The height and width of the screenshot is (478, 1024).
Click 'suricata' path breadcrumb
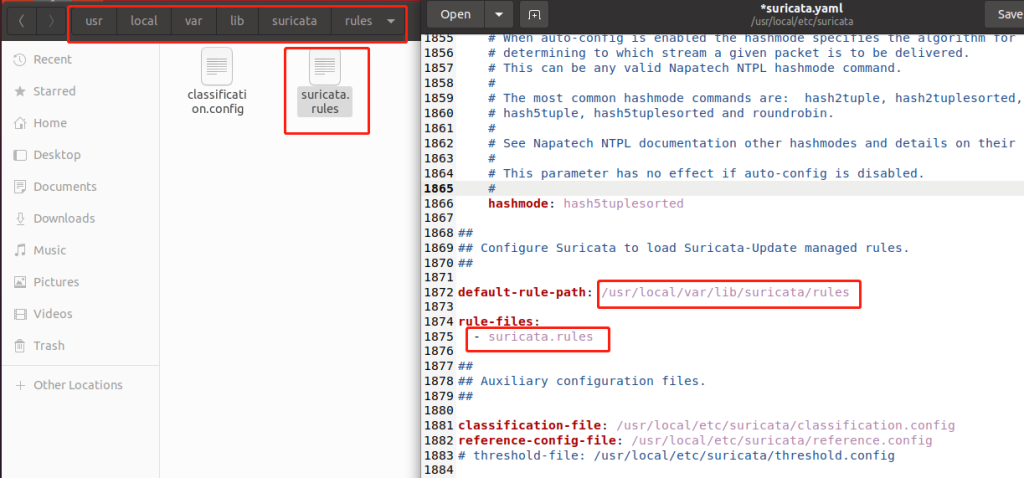tap(295, 21)
